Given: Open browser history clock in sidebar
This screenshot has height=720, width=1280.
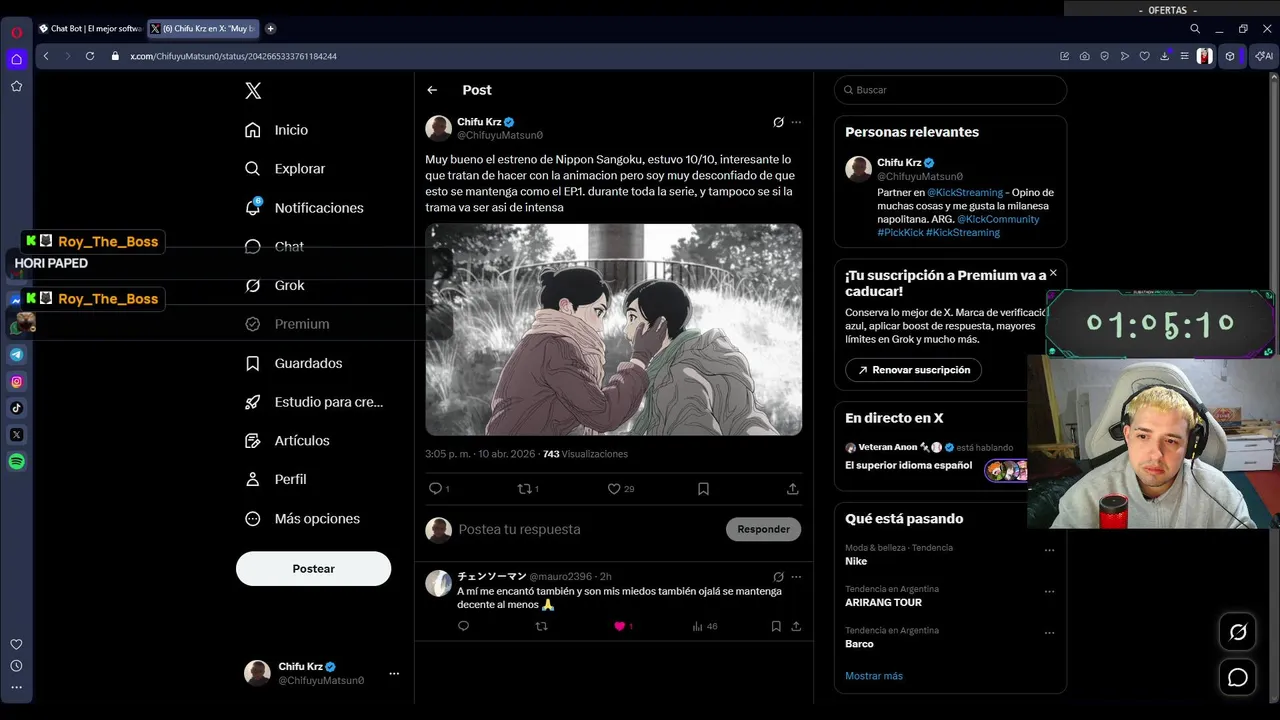Looking at the screenshot, I should tap(17, 666).
